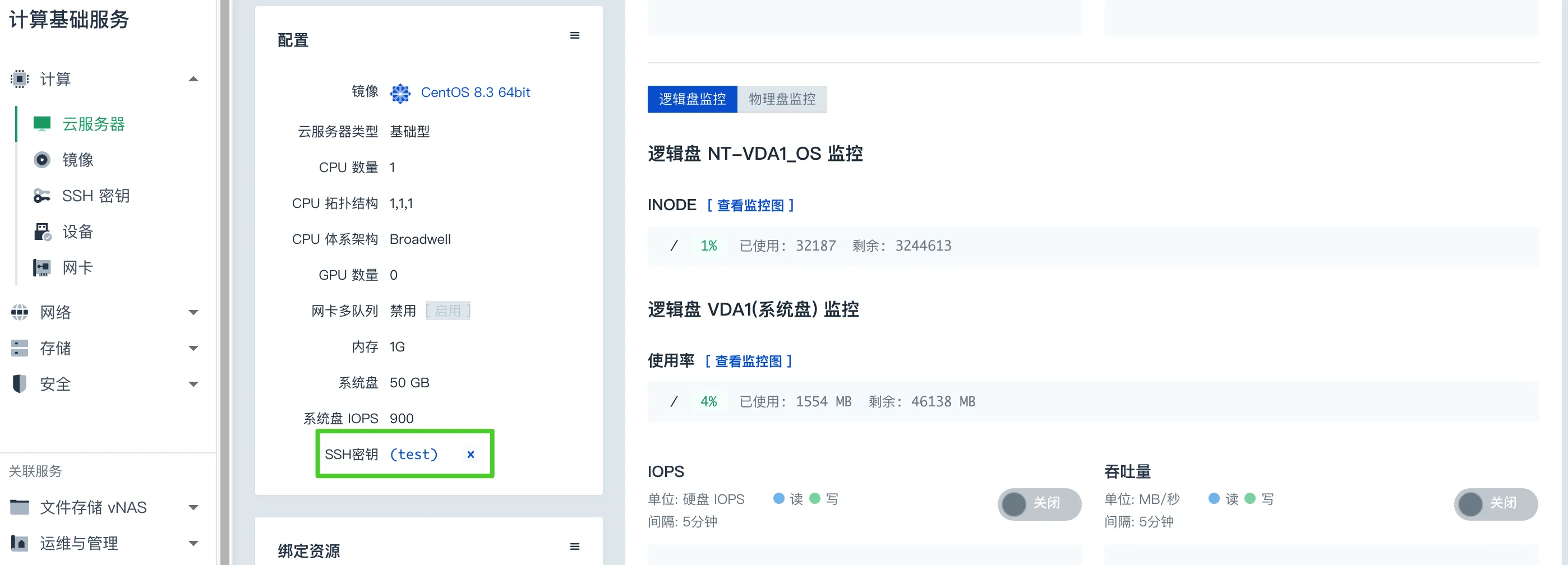Viewport: 1568px width, 565px height.
Task: Open the 配置 panel hamburger menu
Action: click(x=575, y=36)
